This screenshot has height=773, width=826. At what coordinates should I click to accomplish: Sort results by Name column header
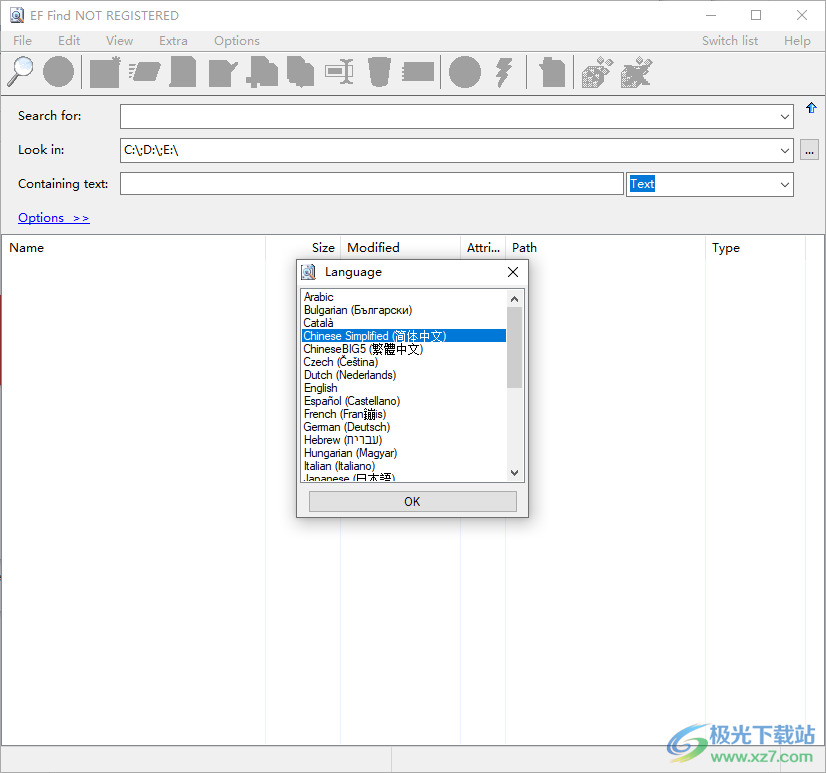tap(134, 248)
